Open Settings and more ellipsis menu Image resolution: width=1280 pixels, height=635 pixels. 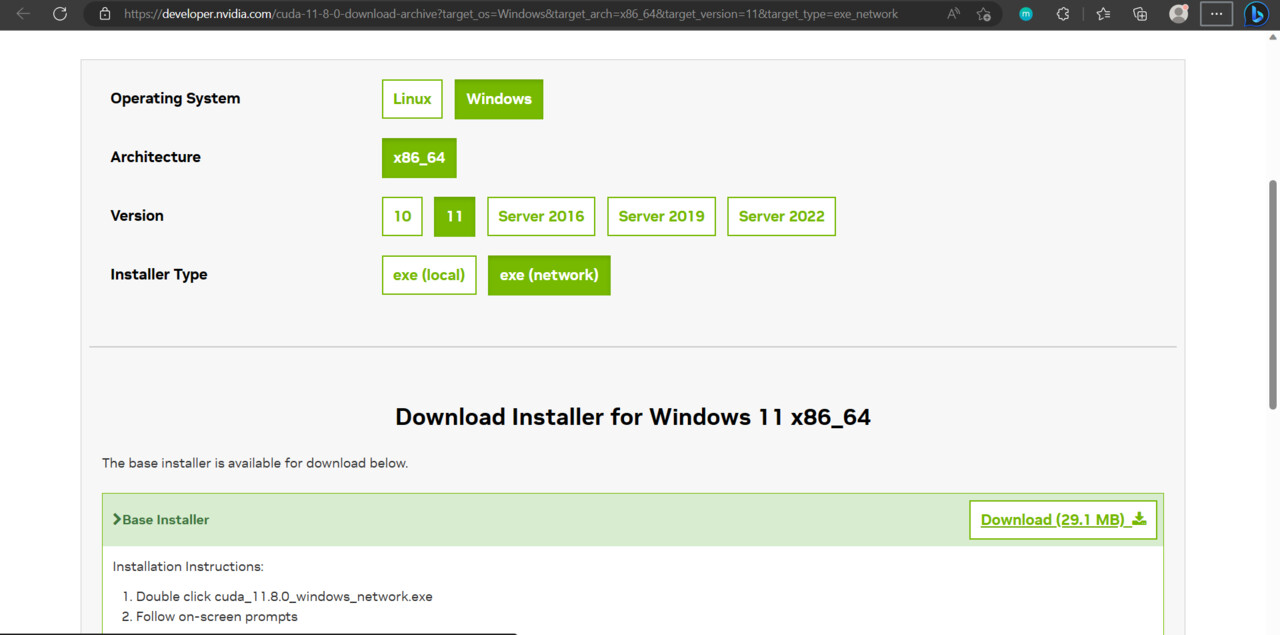pyautogui.click(x=1216, y=14)
